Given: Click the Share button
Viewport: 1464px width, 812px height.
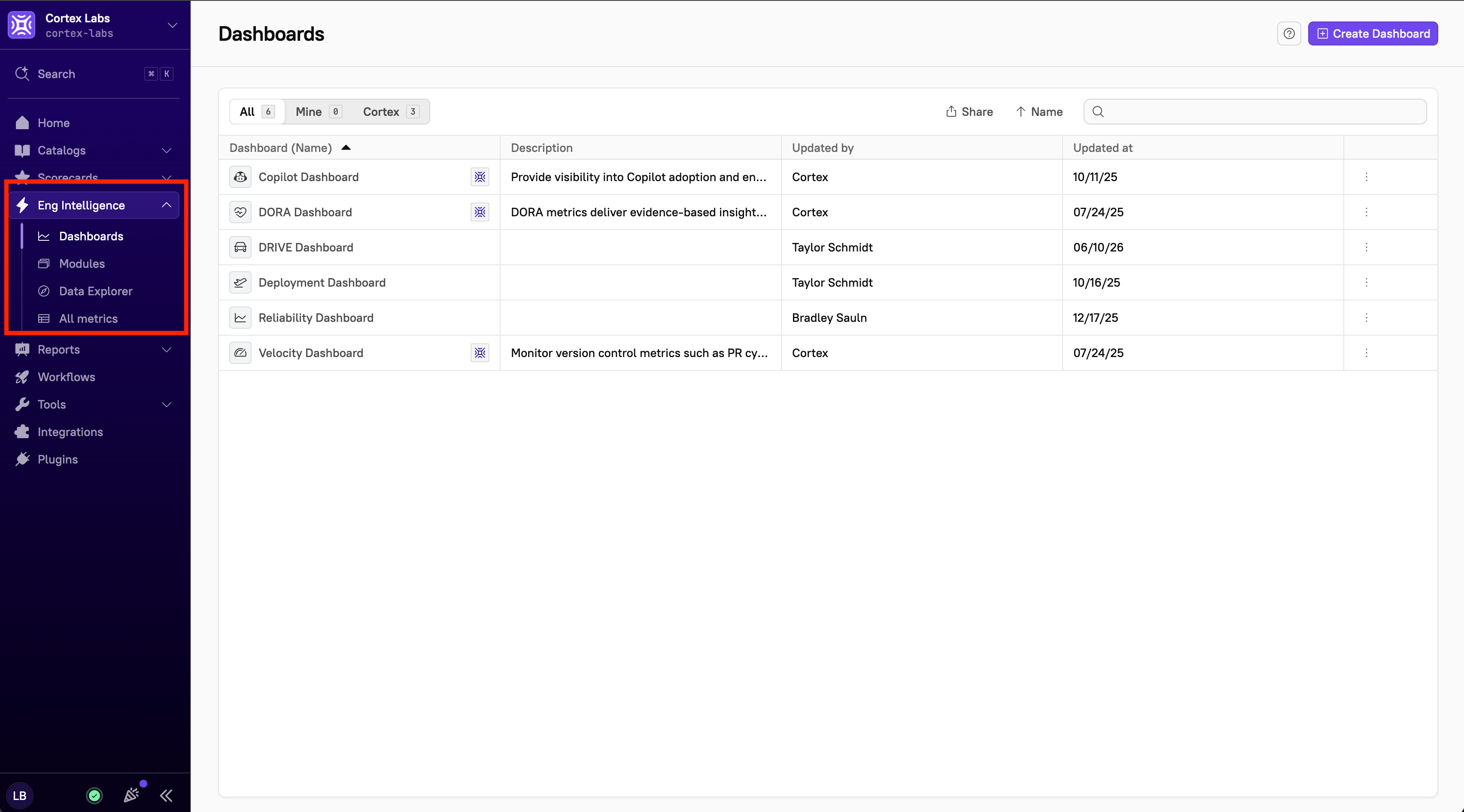Looking at the screenshot, I should pos(969,112).
